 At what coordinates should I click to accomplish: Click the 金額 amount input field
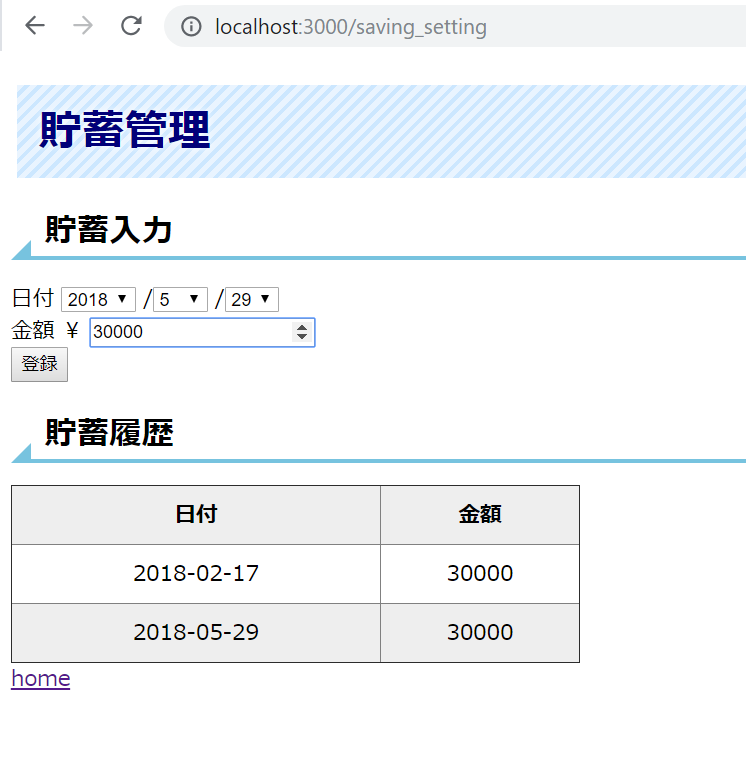pos(202,332)
